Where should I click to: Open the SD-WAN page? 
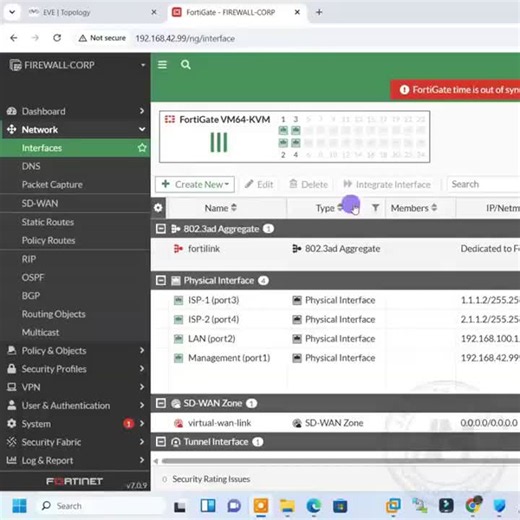pos(40,203)
